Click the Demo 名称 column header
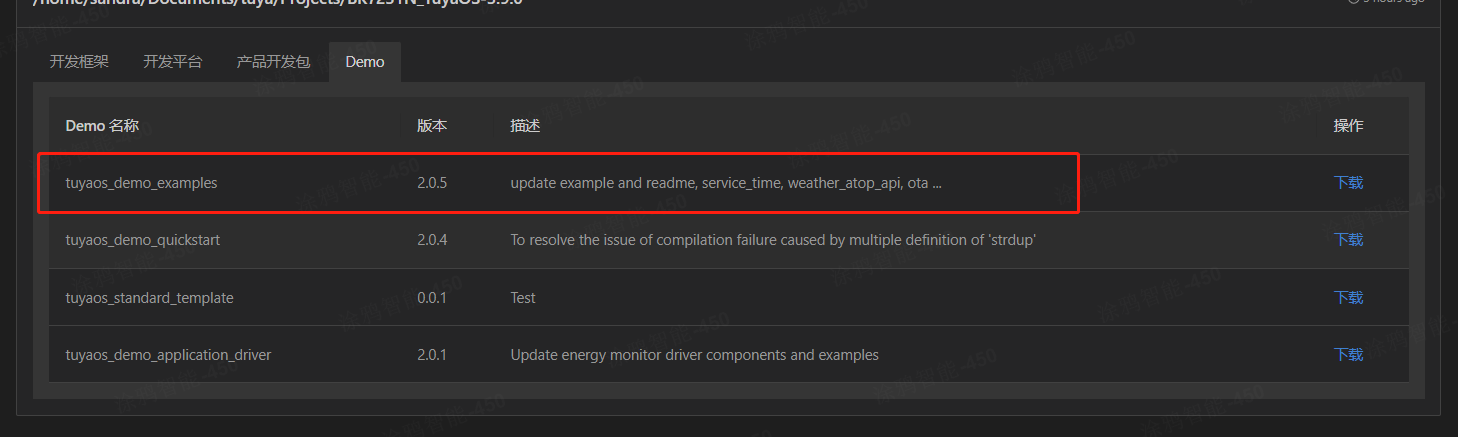The height and width of the screenshot is (437, 1458). [102, 126]
